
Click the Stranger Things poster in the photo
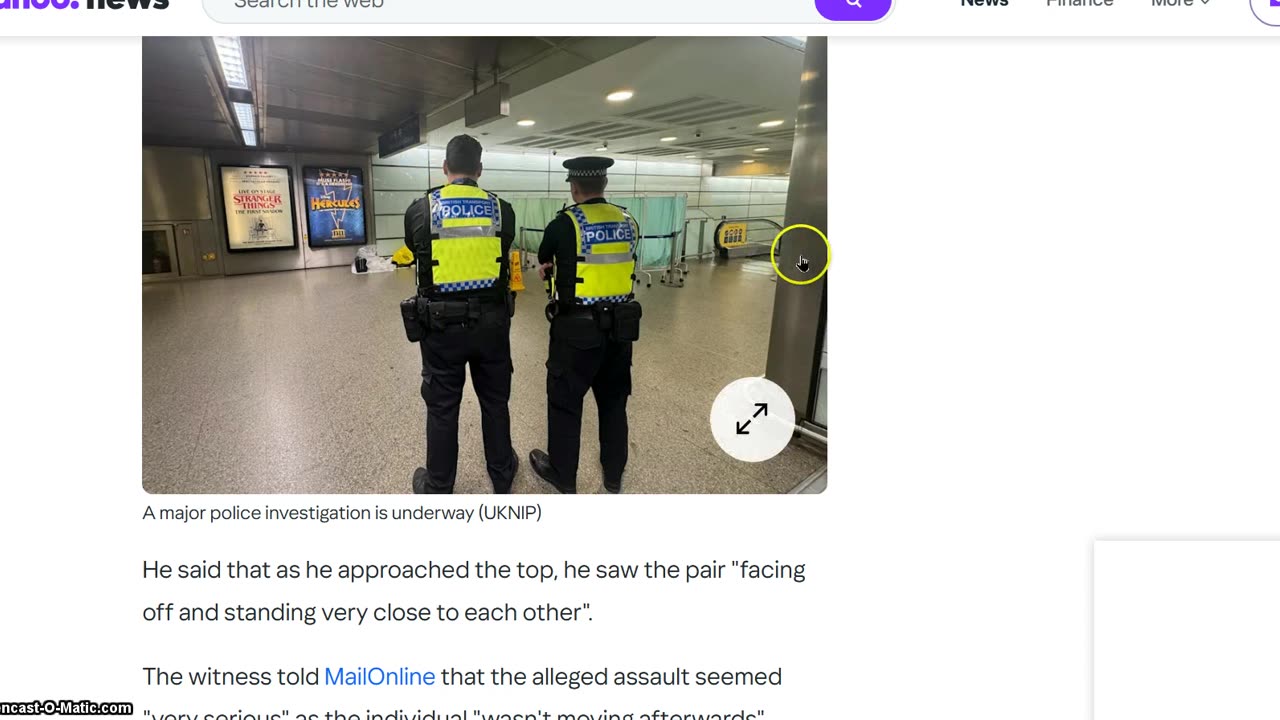[x=258, y=207]
